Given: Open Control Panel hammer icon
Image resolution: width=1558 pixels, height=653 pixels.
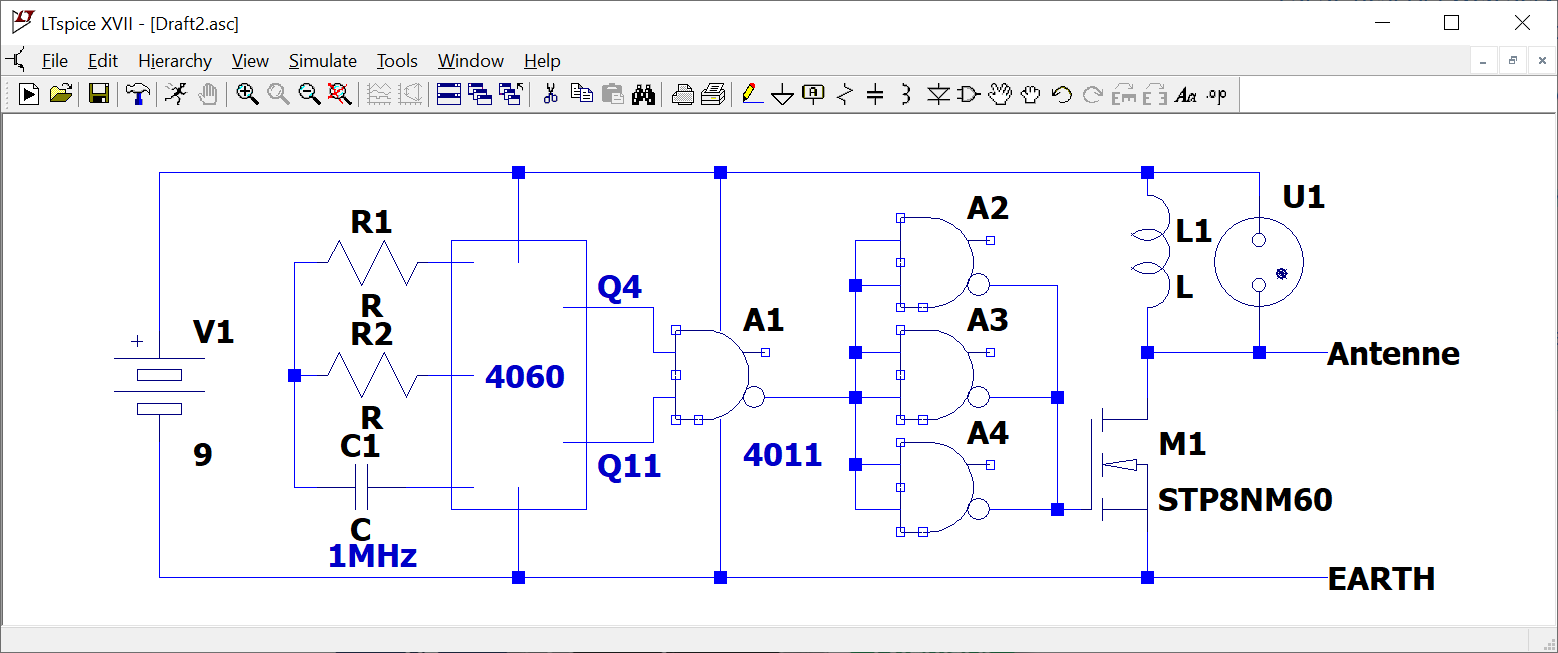Looking at the screenshot, I should click(x=138, y=94).
